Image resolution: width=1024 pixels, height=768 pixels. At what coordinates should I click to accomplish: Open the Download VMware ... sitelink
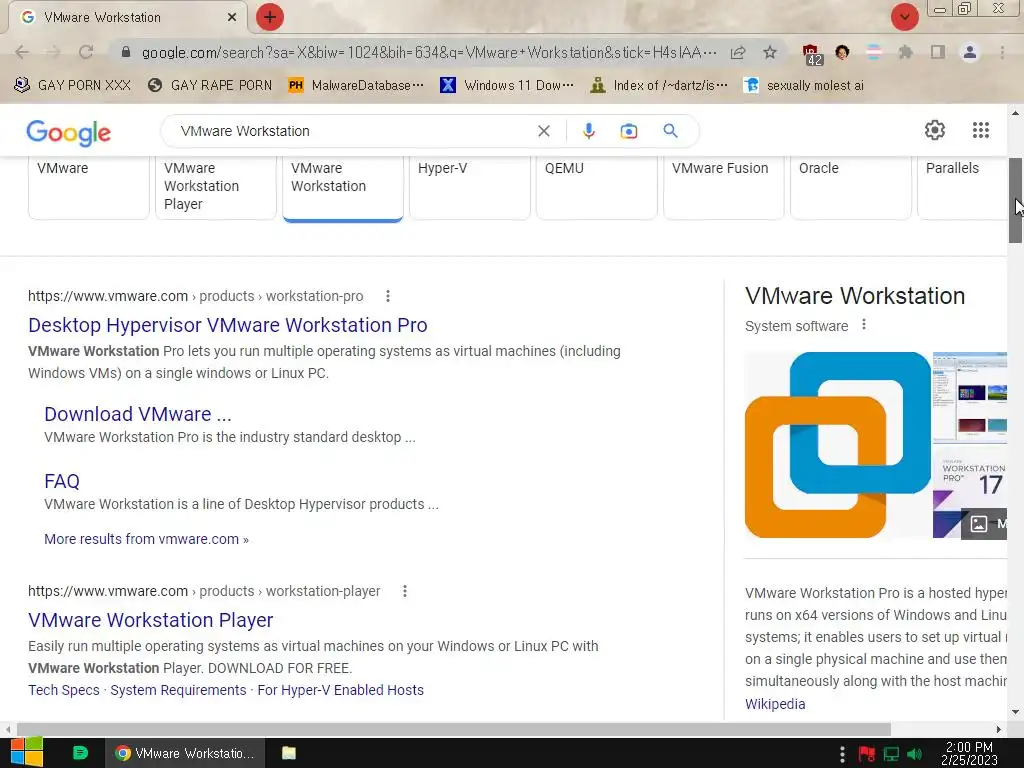138,414
